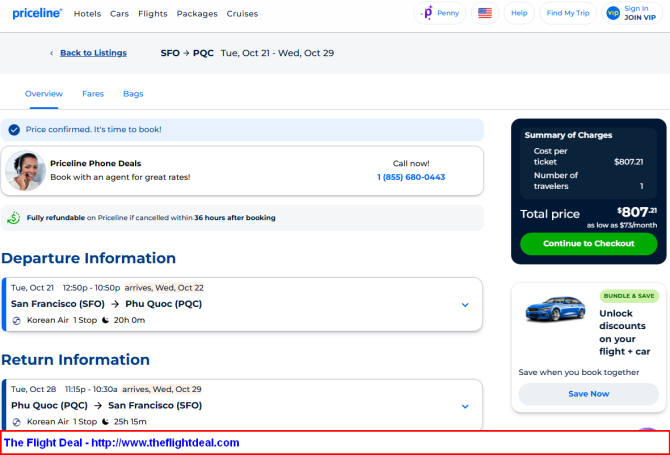This screenshot has width=670, height=455.
Task: Click the 'arrives, Wed, Oct 22' note
Action: point(164,288)
